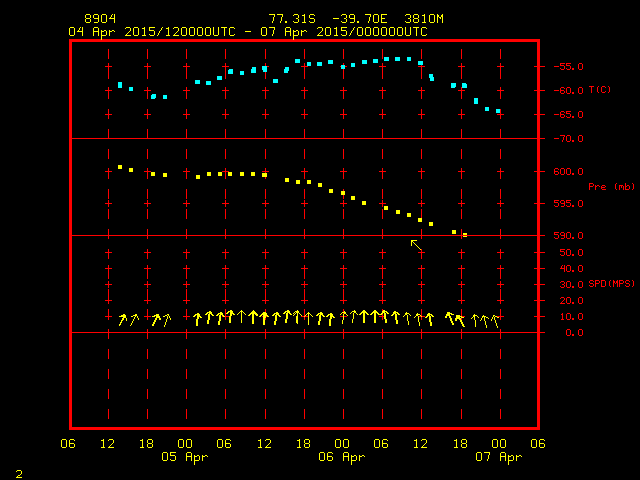Image resolution: width=640 pixels, height=480 pixels.
Task: Click the 10.0 wind speed axis label
Action: click(x=571, y=317)
